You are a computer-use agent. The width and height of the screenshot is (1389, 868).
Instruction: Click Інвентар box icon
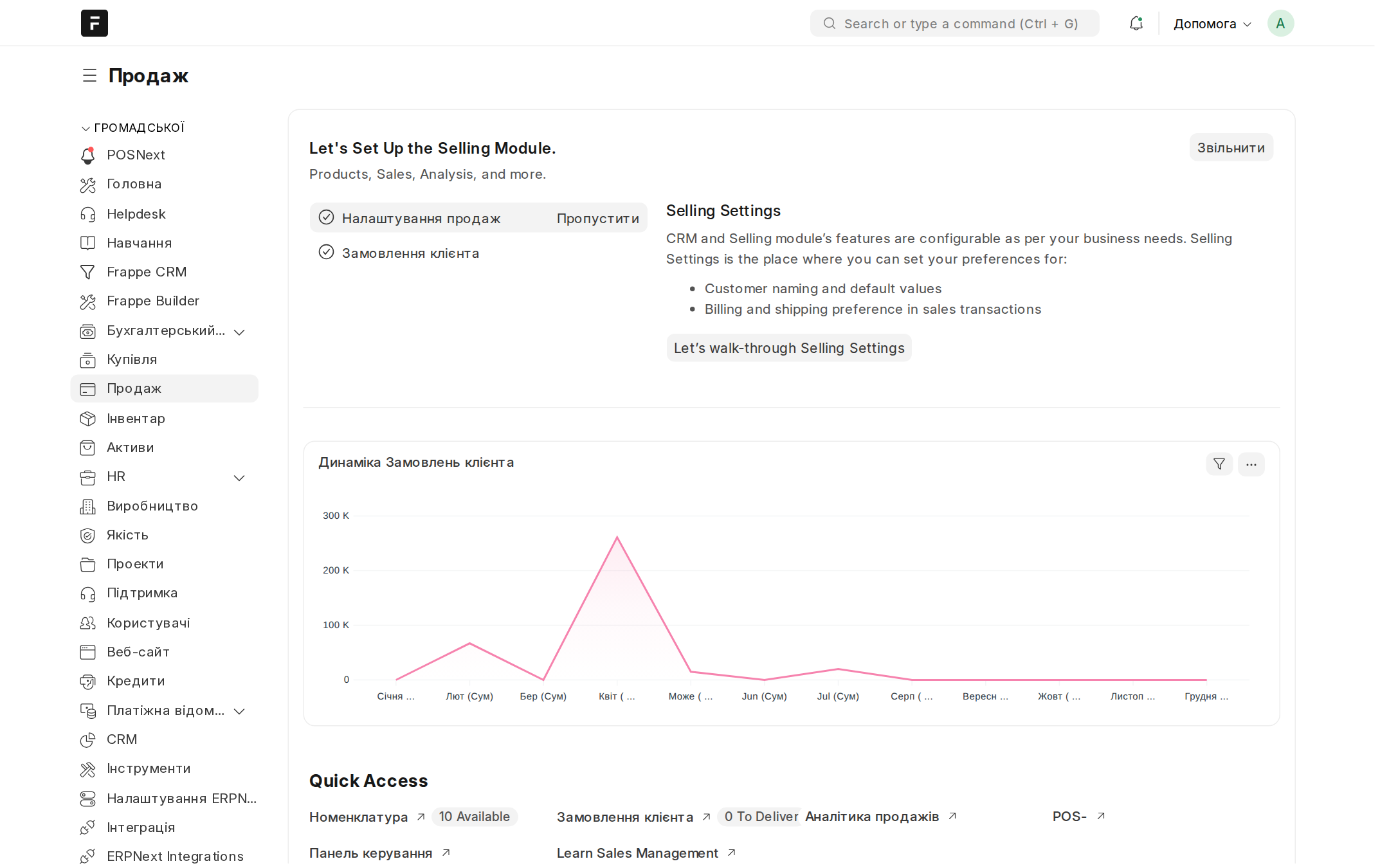tap(88, 419)
